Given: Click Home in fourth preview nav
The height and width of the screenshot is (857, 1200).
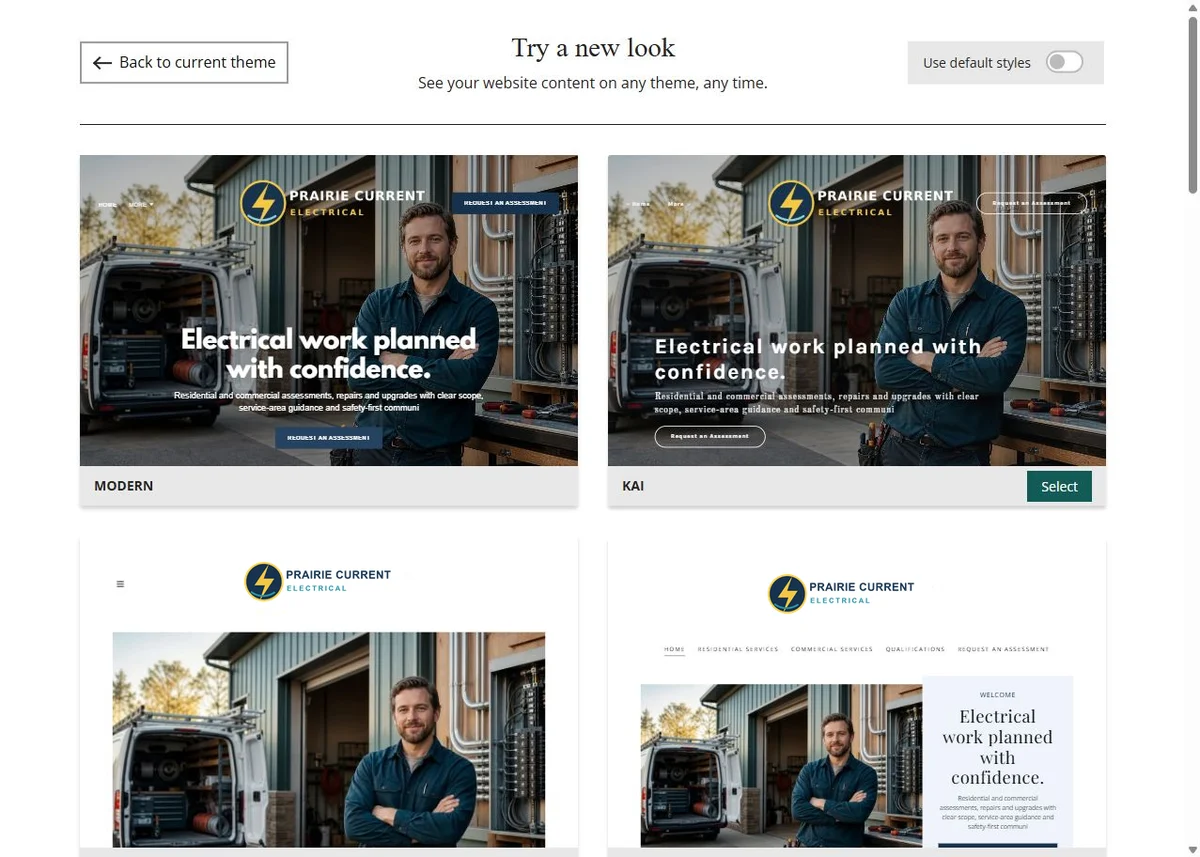Looking at the screenshot, I should point(675,649).
